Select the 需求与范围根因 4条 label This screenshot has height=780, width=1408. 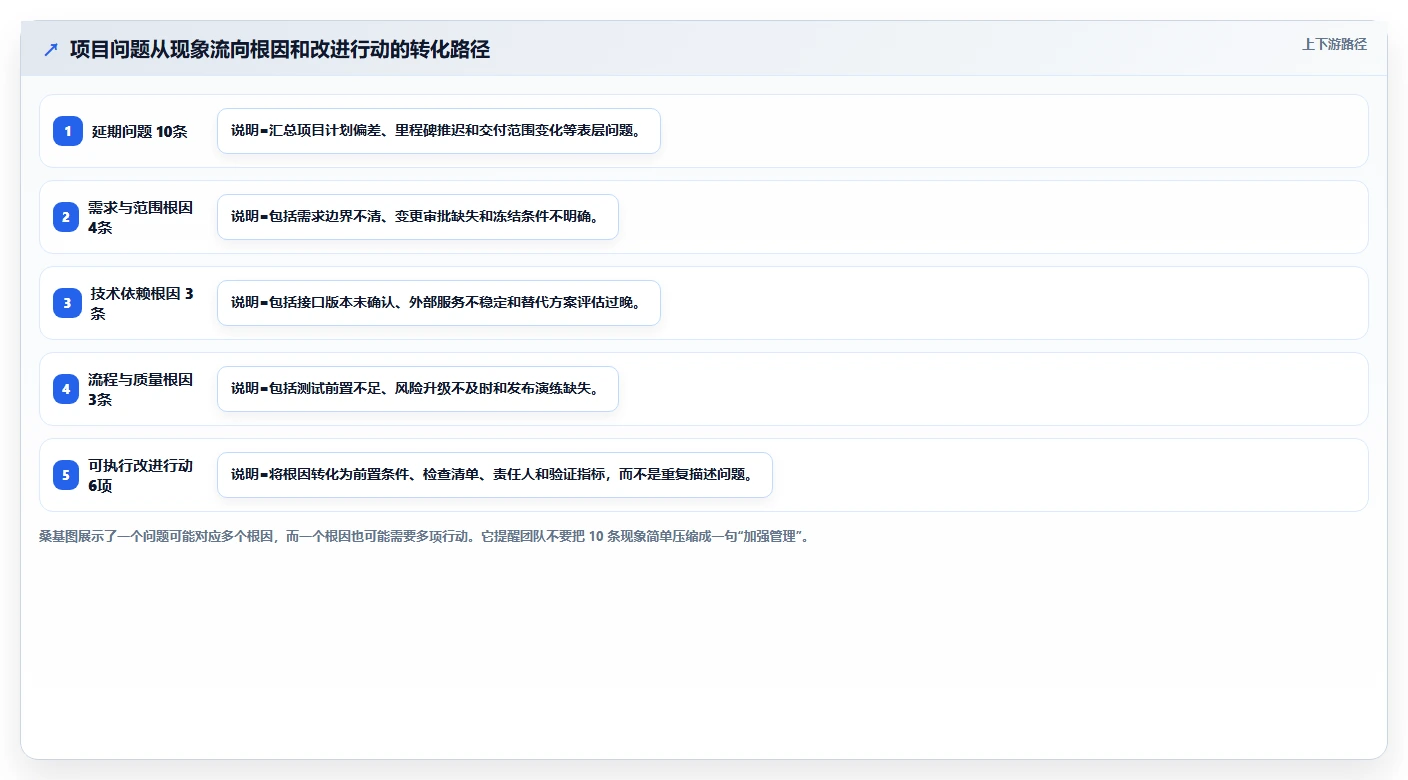point(140,217)
